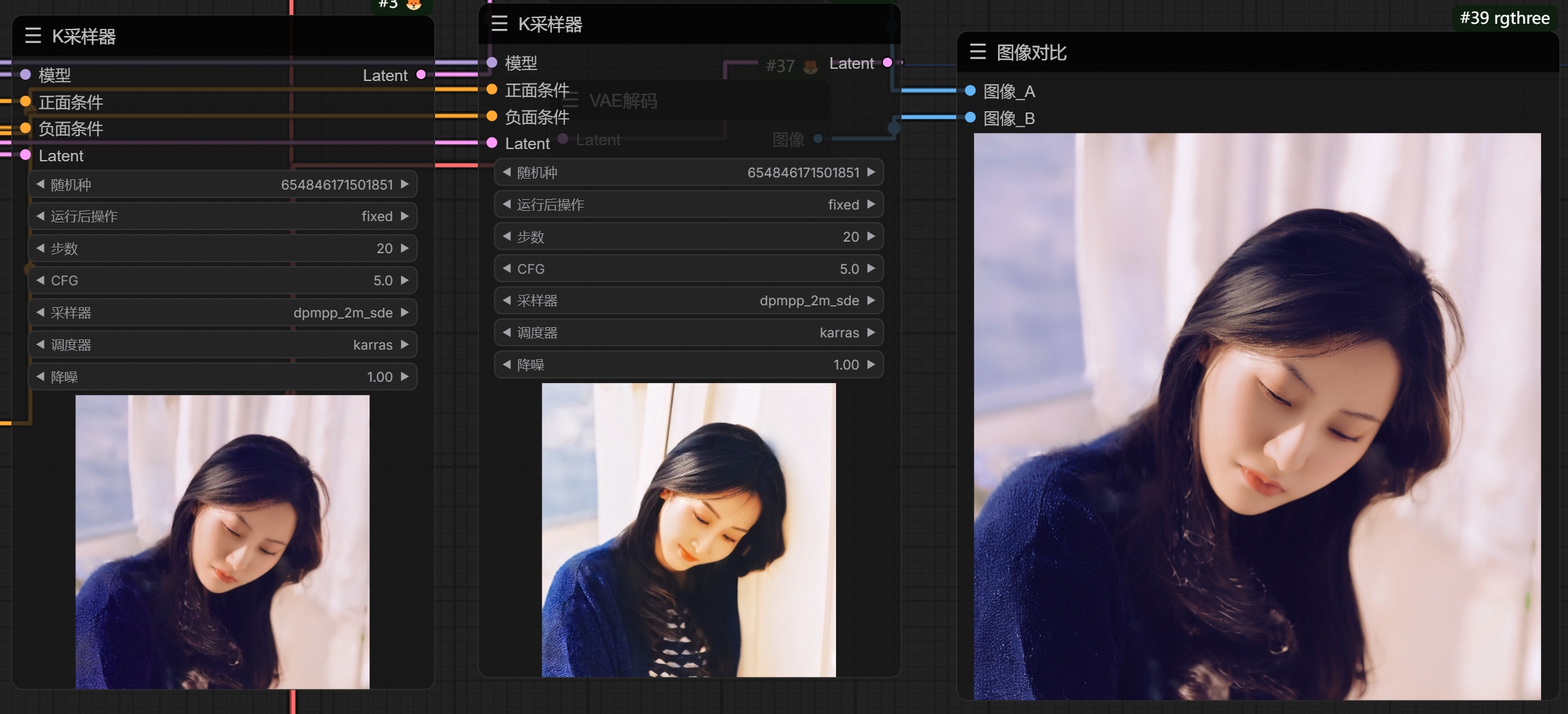
Task: Click 随机种 value 654846171501851 in middle K采样器
Action: 803,172
